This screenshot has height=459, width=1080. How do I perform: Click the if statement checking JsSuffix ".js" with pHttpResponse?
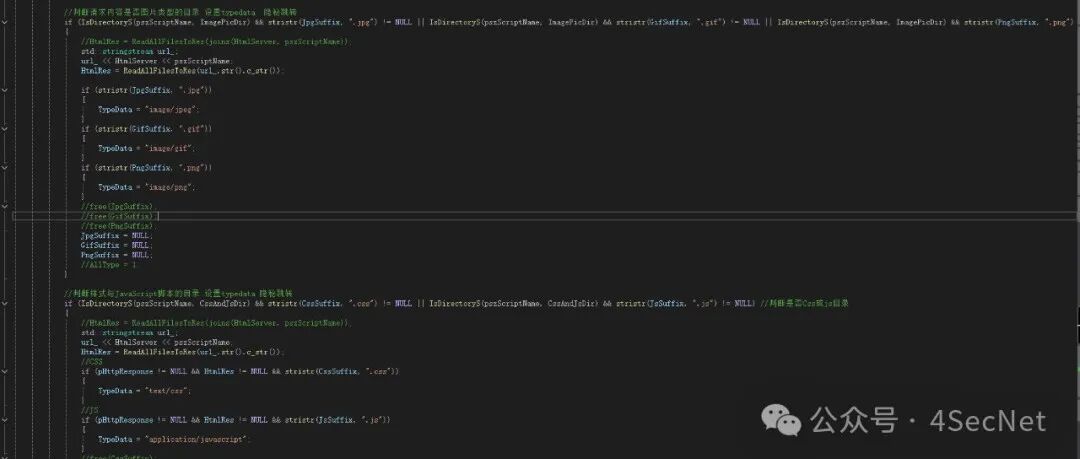coord(236,419)
